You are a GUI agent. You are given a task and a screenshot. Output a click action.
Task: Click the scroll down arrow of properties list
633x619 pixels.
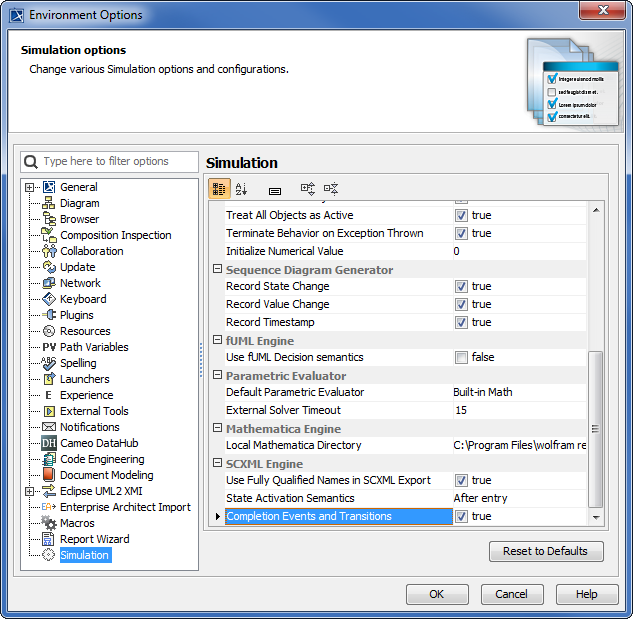[x=596, y=517]
